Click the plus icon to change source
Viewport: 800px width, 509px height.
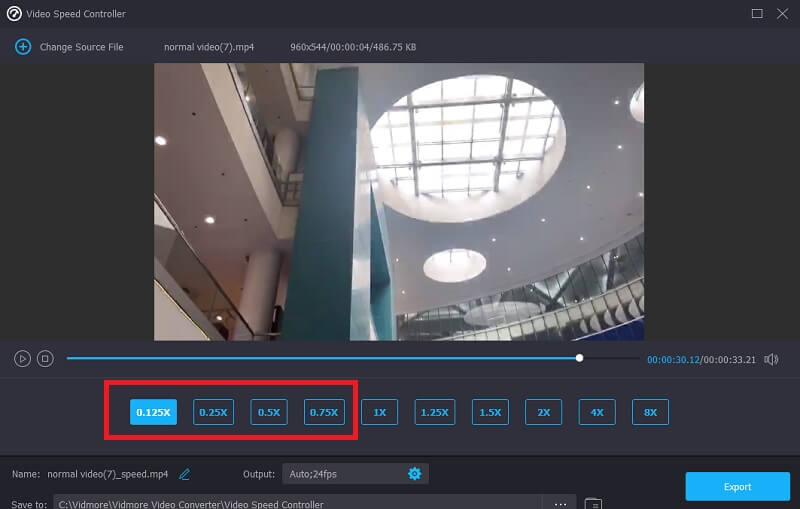(x=23, y=47)
